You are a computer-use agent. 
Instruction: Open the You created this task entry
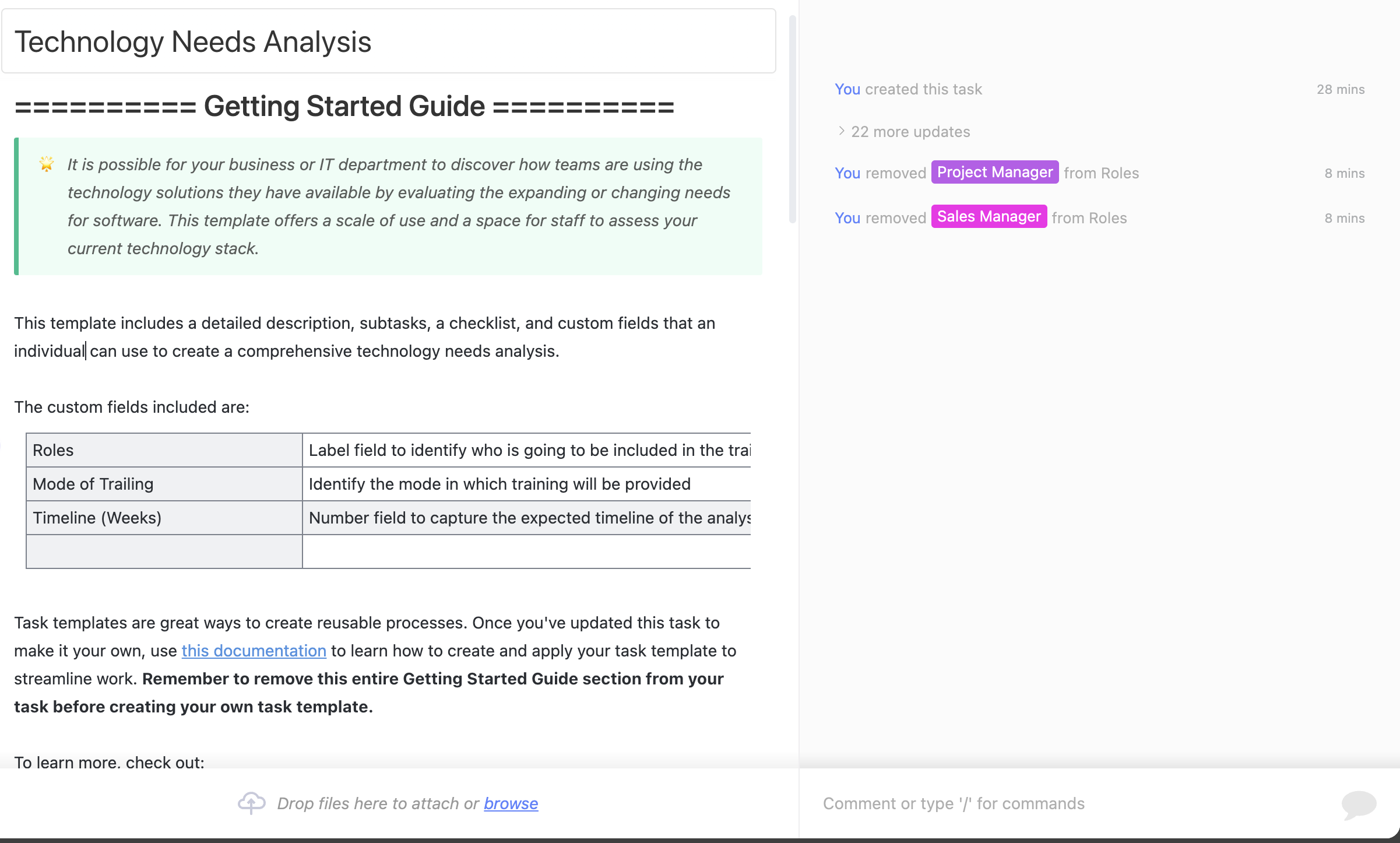(x=908, y=89)
